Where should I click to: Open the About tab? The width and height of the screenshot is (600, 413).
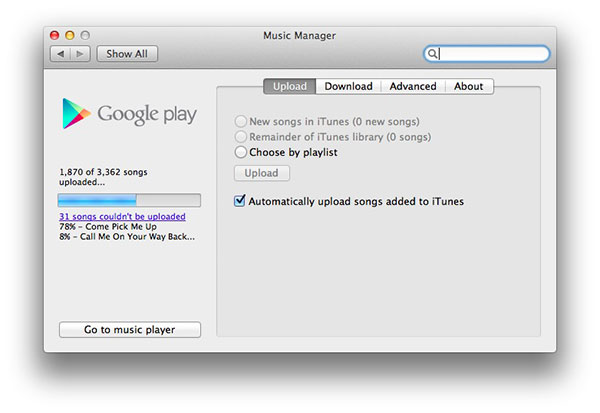(469, 86)
